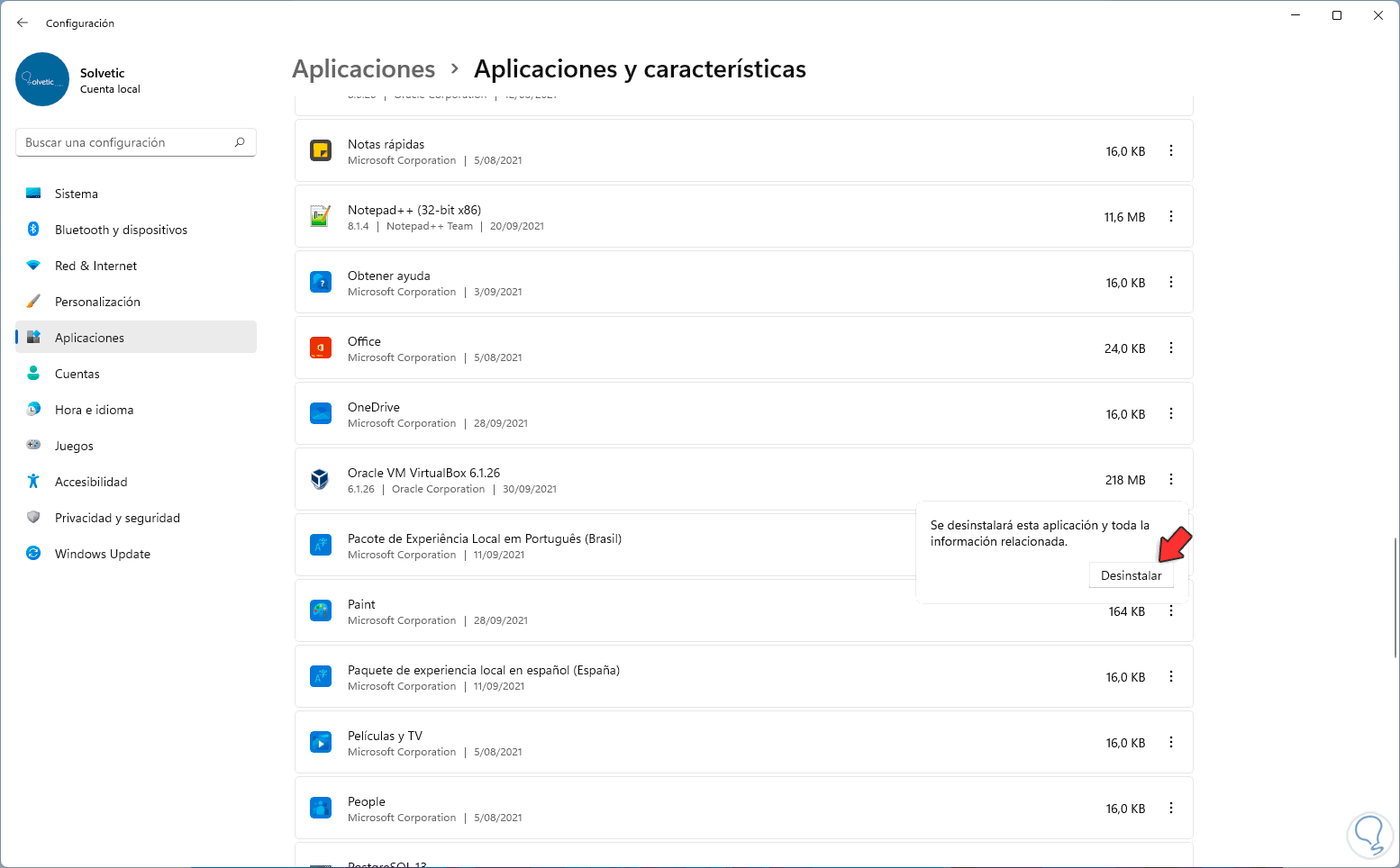Click the search magnifier icon
This screenshot has width=1400, height=868.
[240, 142]
